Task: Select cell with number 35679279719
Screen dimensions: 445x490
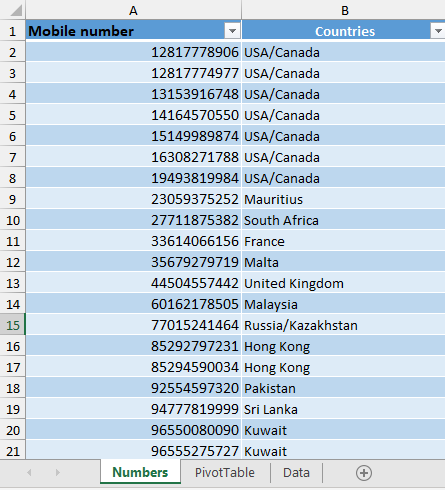Action: (x=133, y=262)
